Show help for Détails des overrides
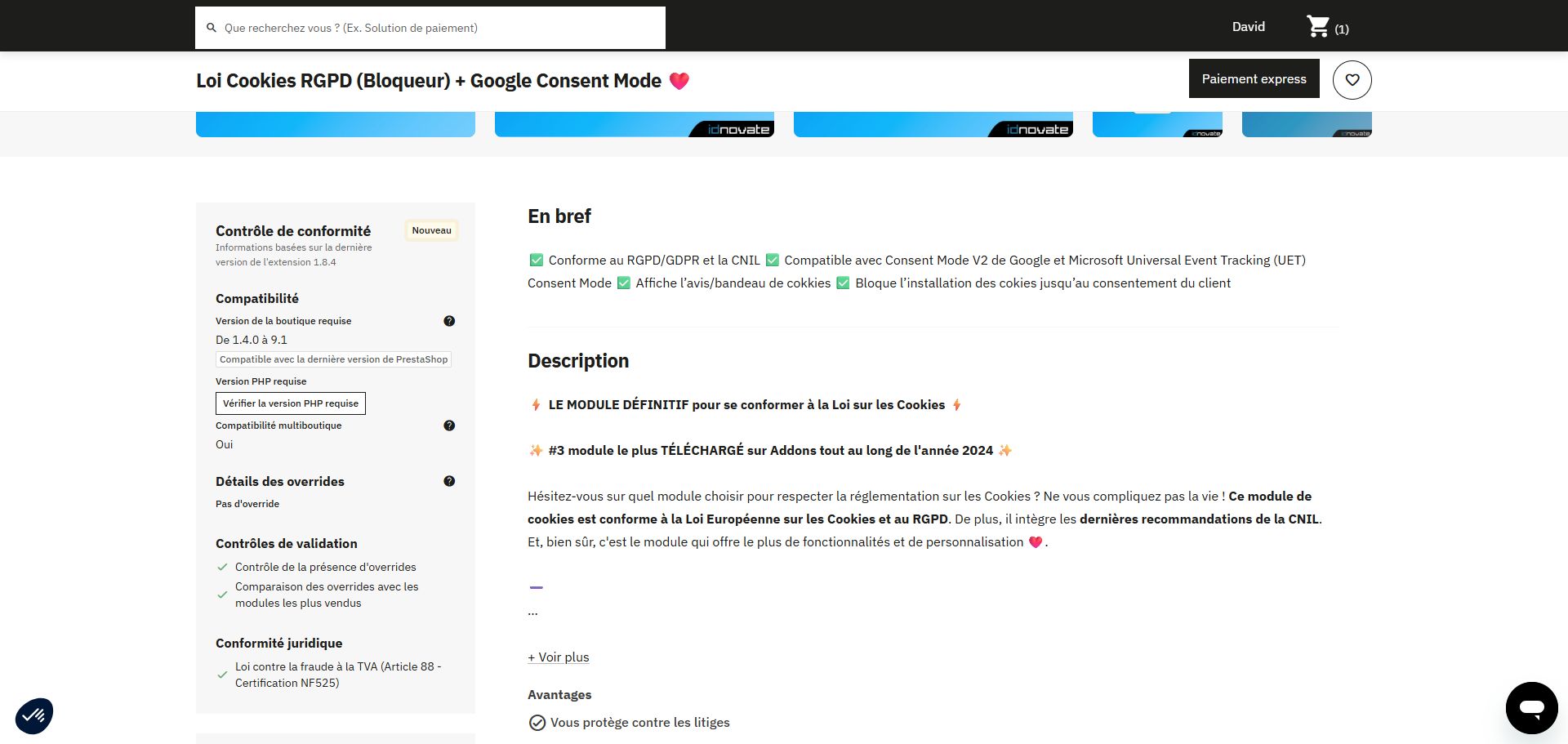Screen dimensions: 1568x744 tap(449, 481)
